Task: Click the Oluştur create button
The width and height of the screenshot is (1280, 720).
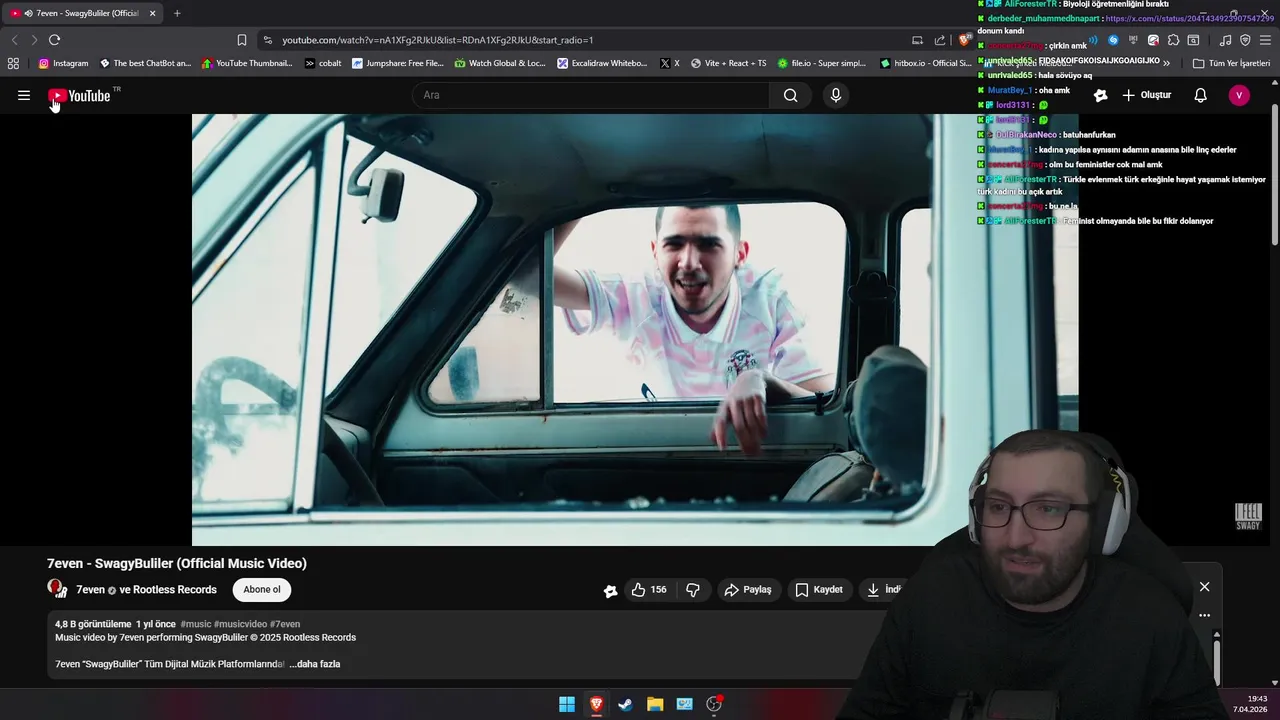Action: pos(1146,95)
